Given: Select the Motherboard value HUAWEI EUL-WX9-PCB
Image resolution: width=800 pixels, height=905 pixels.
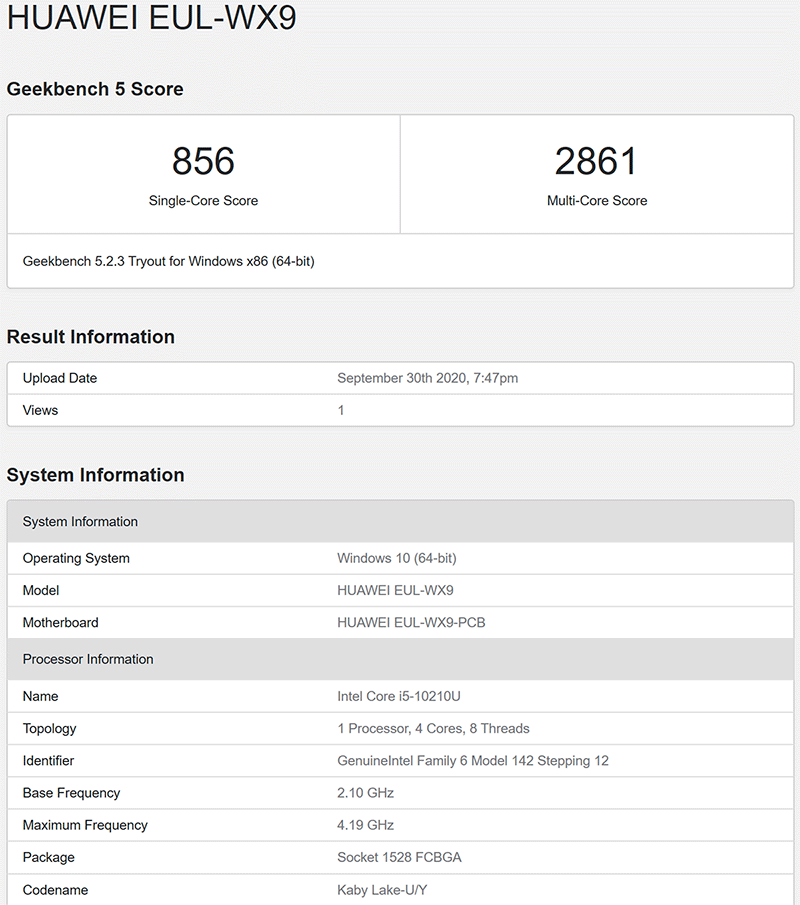Looking at the screenshot, I should [412, 623].
